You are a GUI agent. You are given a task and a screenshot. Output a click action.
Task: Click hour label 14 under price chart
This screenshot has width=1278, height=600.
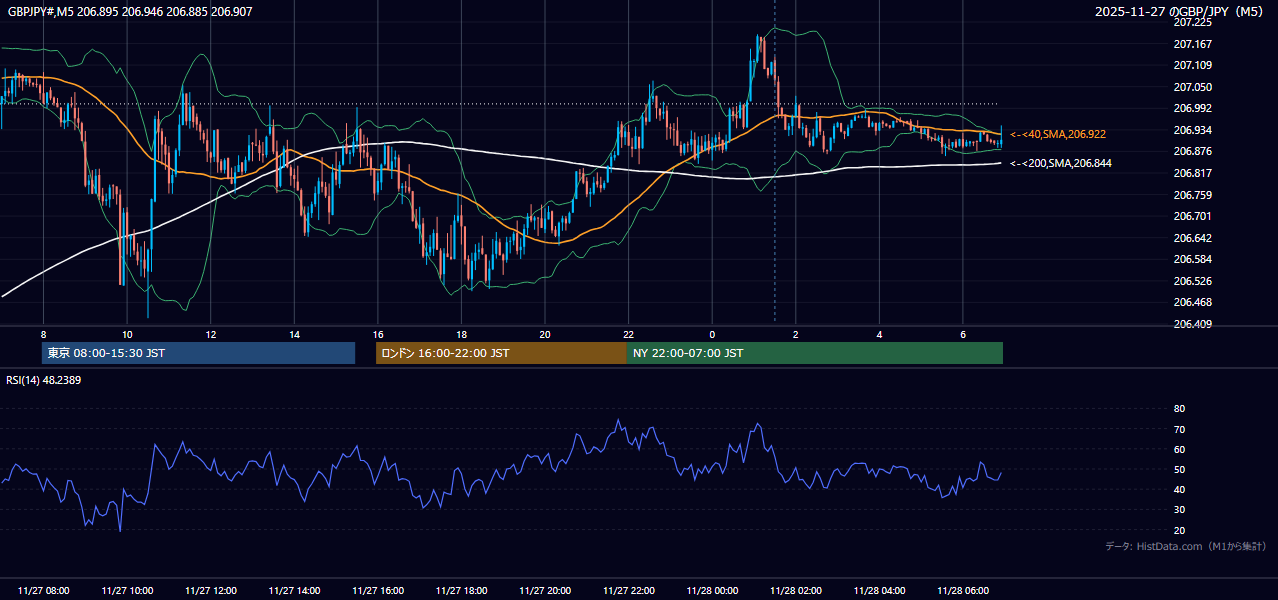[x=294, y=334]
